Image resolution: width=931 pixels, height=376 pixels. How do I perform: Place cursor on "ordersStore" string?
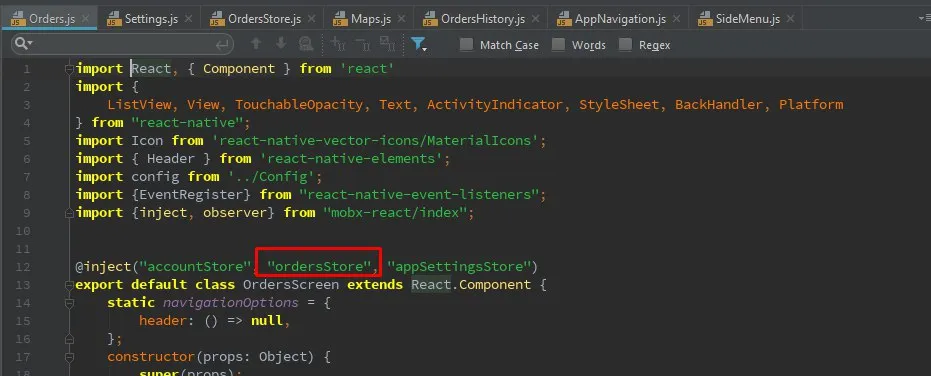320,266
